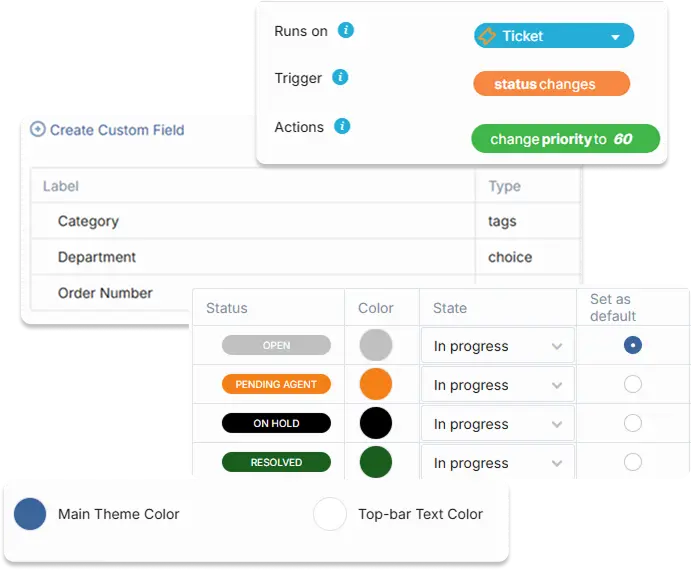Open the Top-bar Text Color swatch
Viewport: 691px width, 570px height.
tap(330, 514)
